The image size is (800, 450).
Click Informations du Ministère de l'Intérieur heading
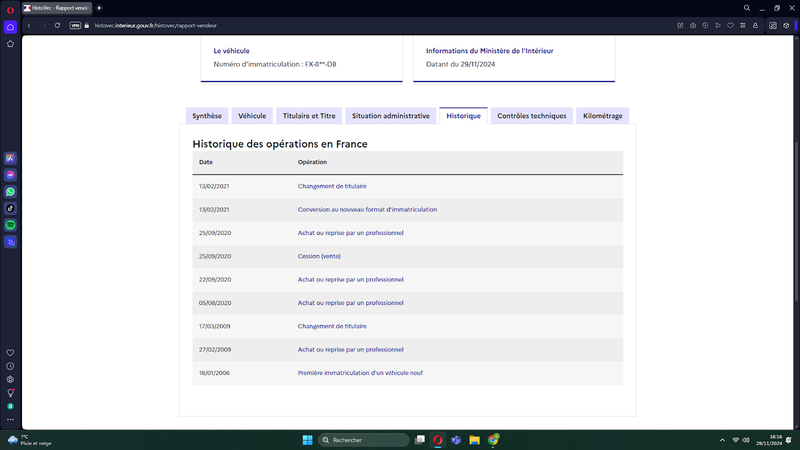(490, 51)
